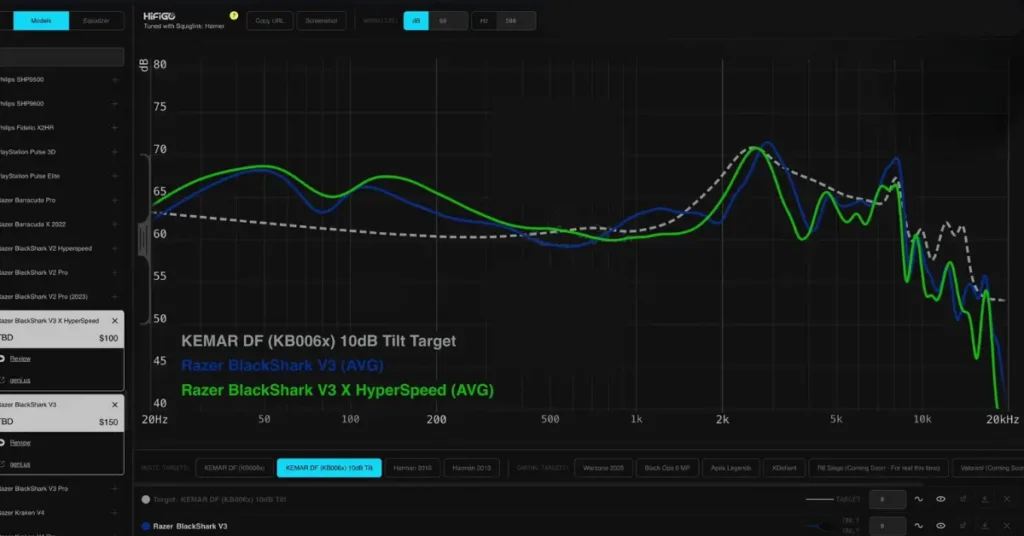This screenshot has width=1024, height=536.
Task: Select Razer Barracuda Pro in the model list
Action: 27,200
